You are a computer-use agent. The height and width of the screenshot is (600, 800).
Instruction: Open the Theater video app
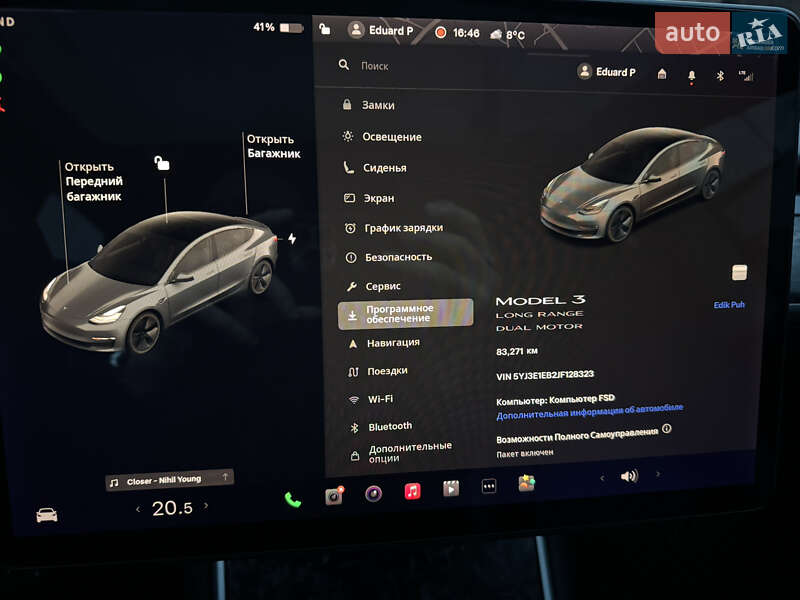(451, 489)
